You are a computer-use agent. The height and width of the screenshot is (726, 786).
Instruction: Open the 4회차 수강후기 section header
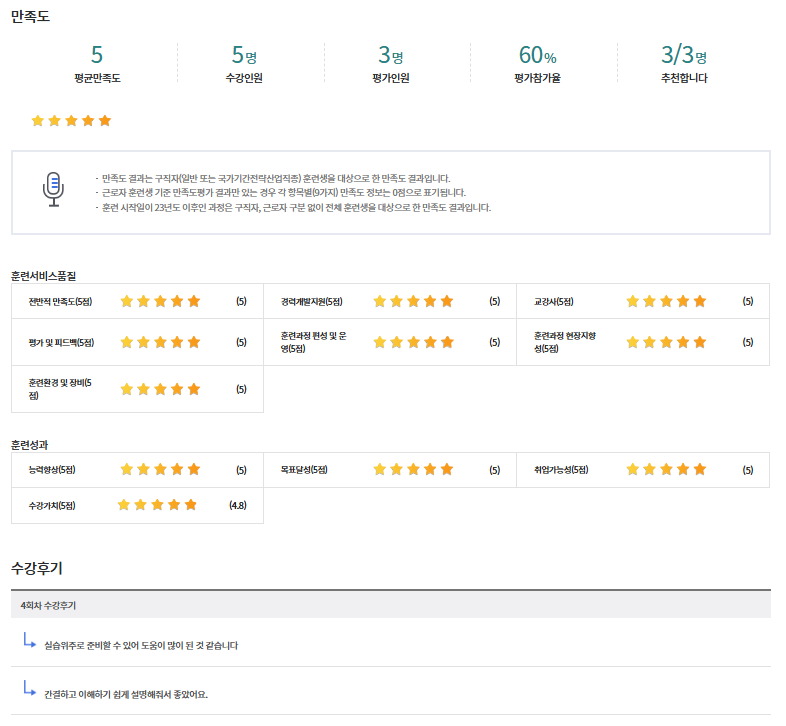tap(49, 605)
